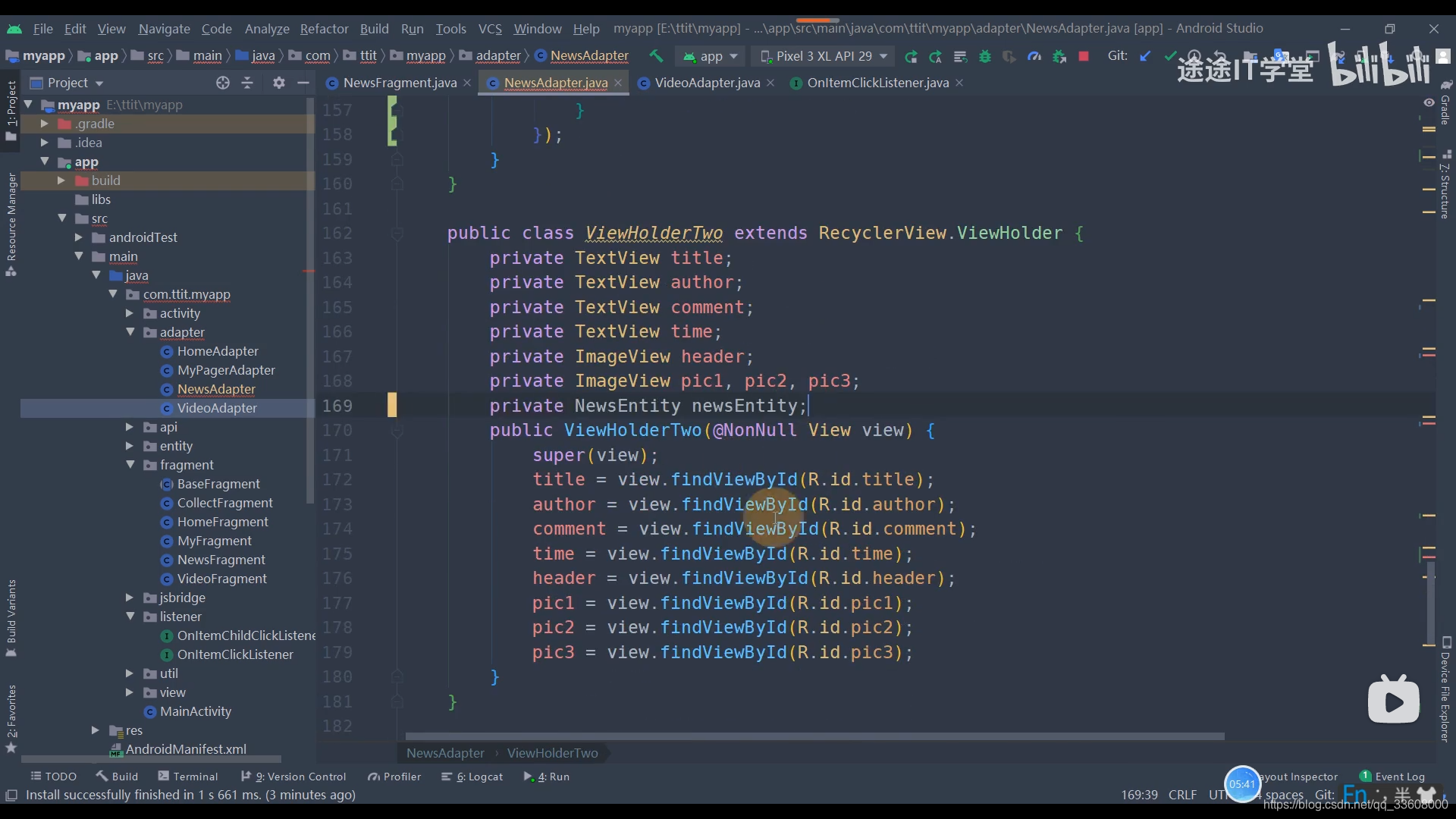Open the Pixel 3 XL API 29 device dropdown
Image resolution: width=1456 pixels, height=819 pixels.
click(x=824, y=56)
